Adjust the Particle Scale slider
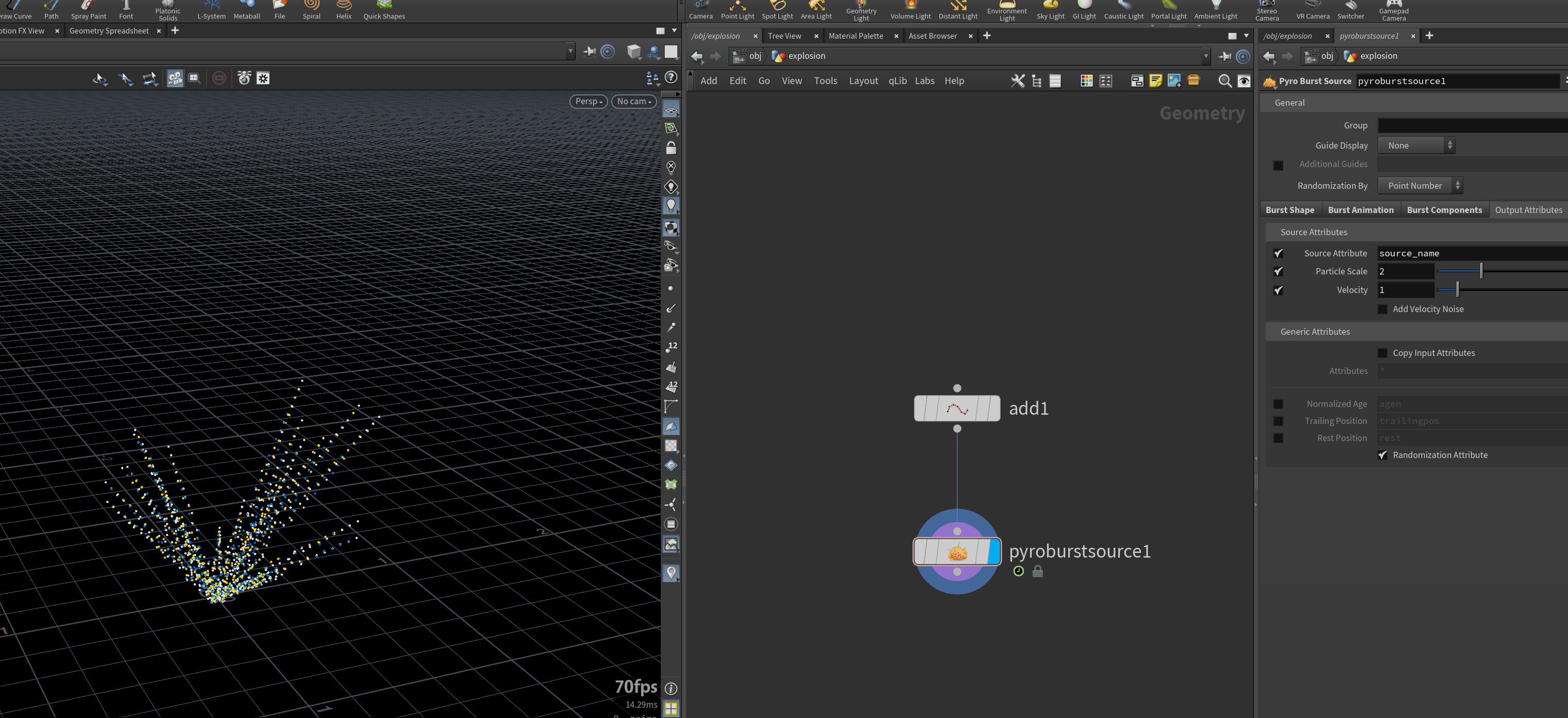1568x718 pixels. 1481,271
